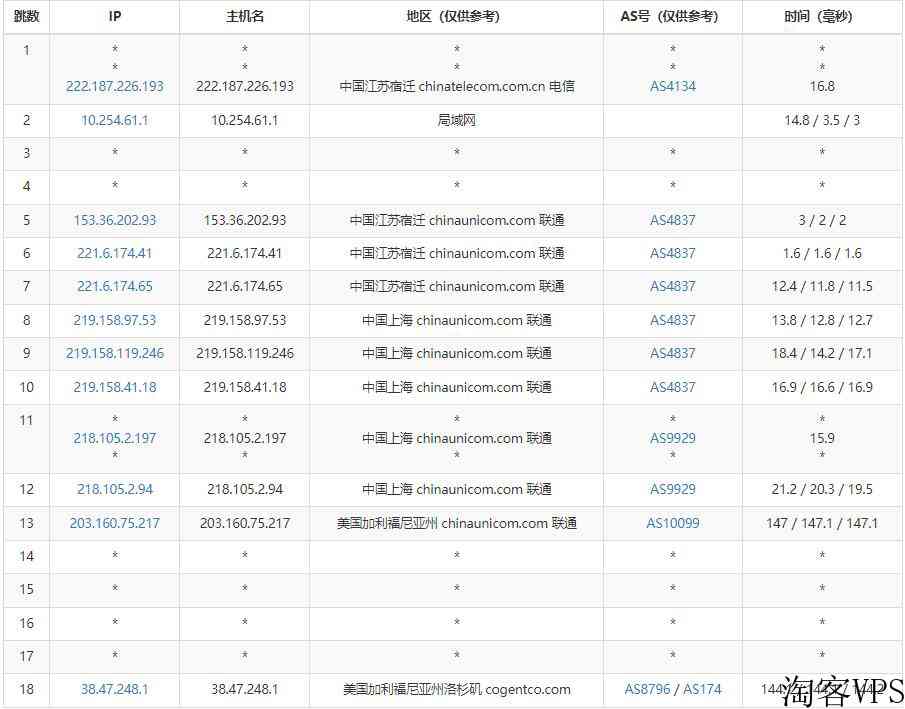Select hostname cell 219.158.97.53
Screen dimensions: 905x709
pos(245,320)
